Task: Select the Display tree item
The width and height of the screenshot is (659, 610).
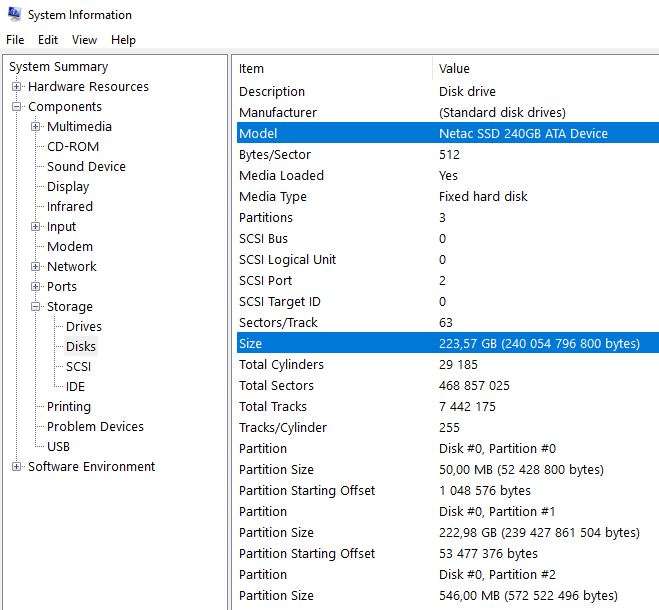Action: pyautogui.click(x=68, y=187)
